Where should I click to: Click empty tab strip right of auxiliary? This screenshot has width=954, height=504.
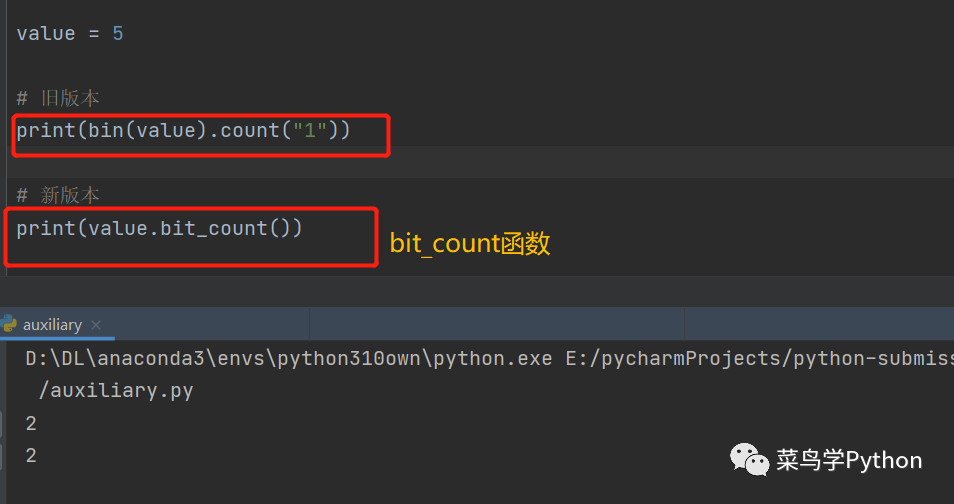(x=500, y=325)
